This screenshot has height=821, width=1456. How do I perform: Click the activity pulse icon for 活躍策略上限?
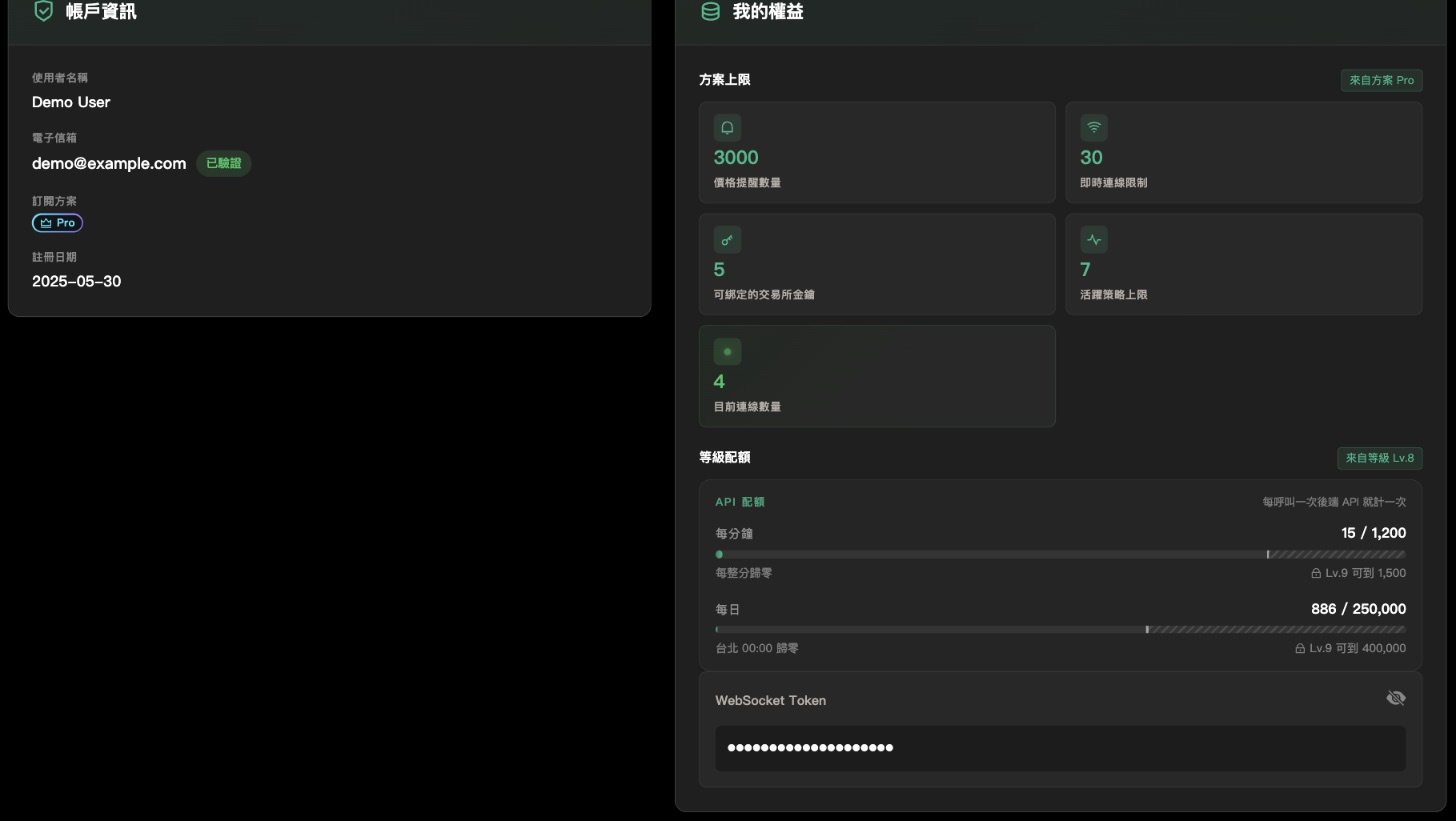coord(1094,239)
